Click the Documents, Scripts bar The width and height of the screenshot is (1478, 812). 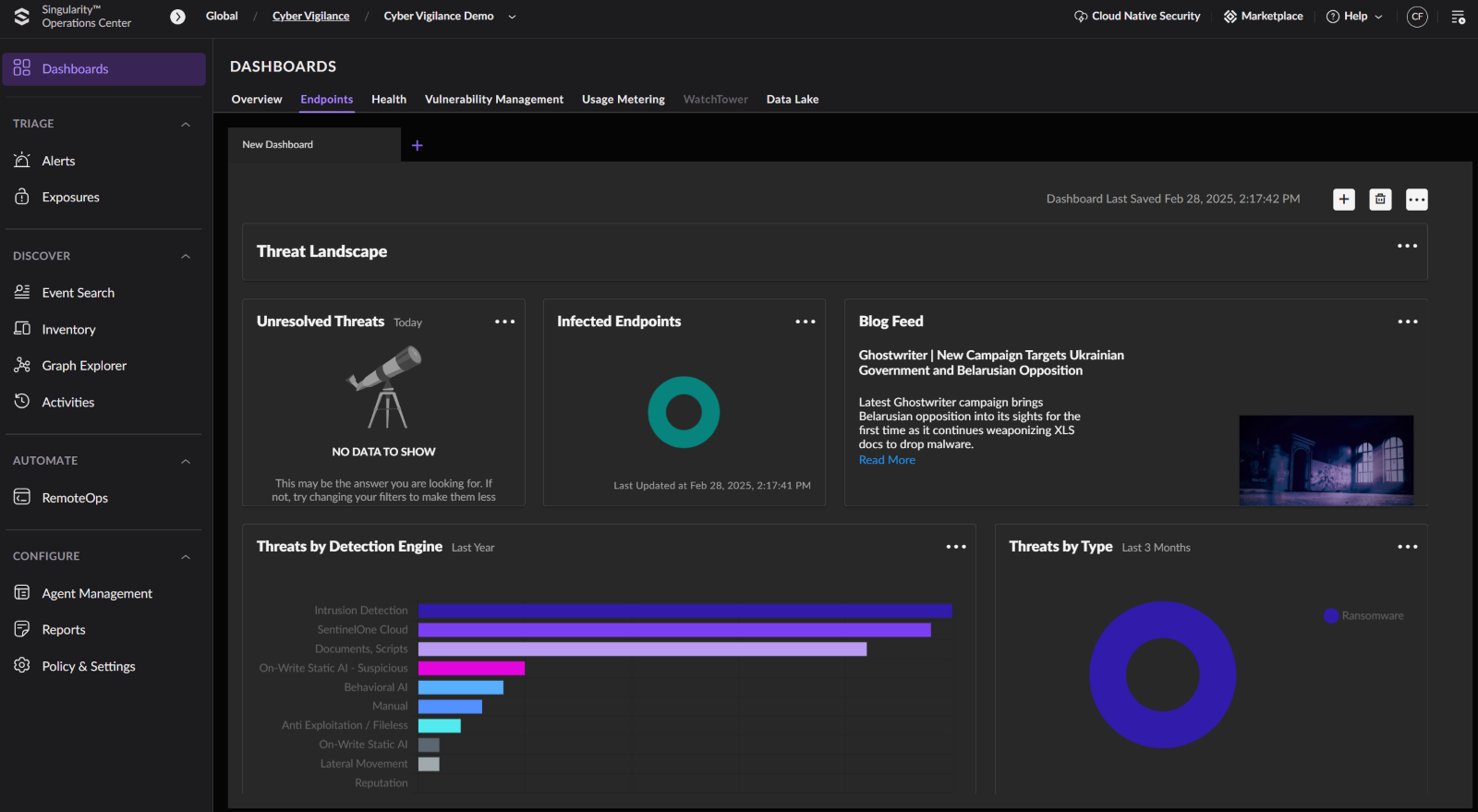(643, 649)
